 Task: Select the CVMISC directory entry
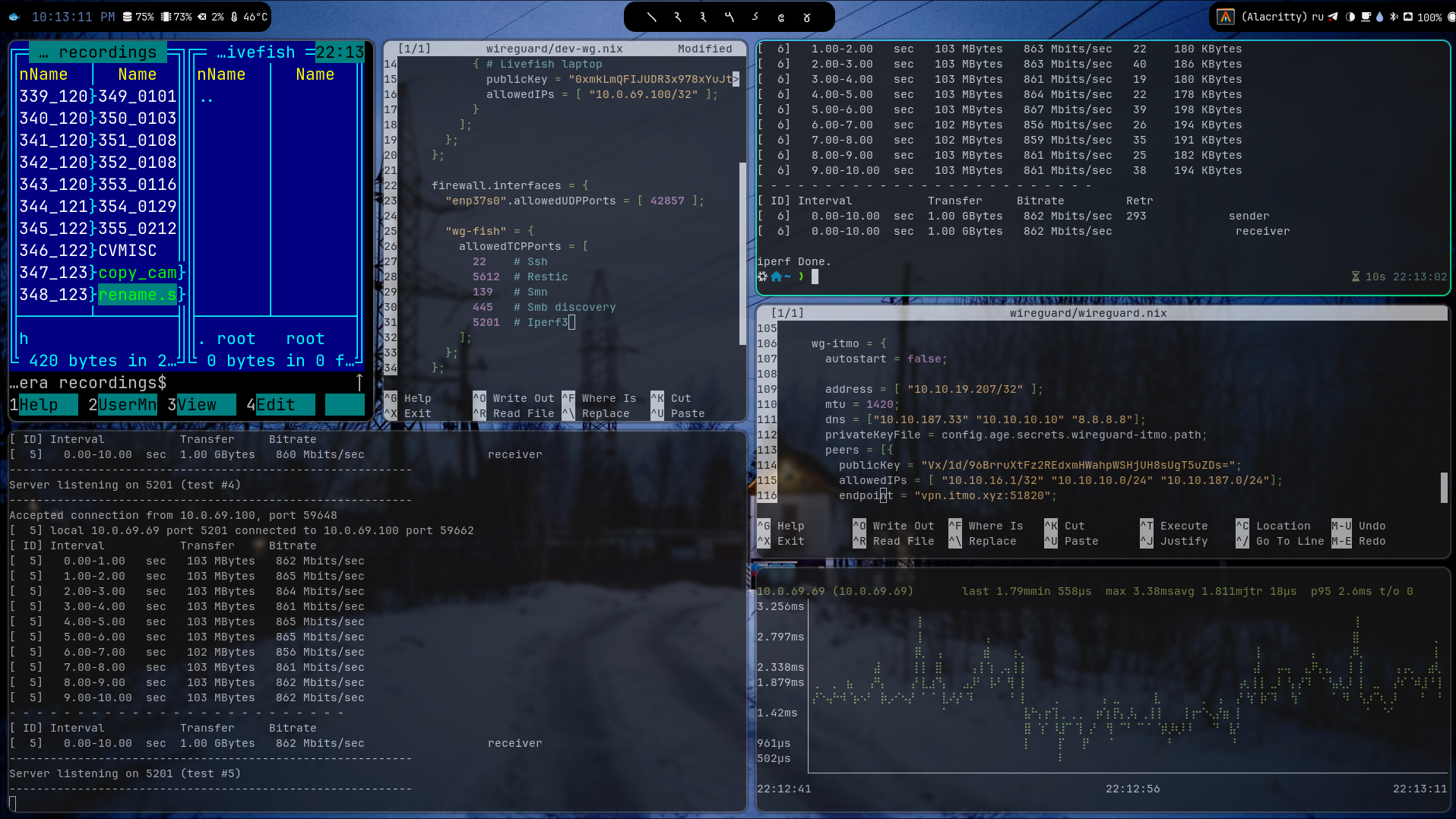(128, 251)
